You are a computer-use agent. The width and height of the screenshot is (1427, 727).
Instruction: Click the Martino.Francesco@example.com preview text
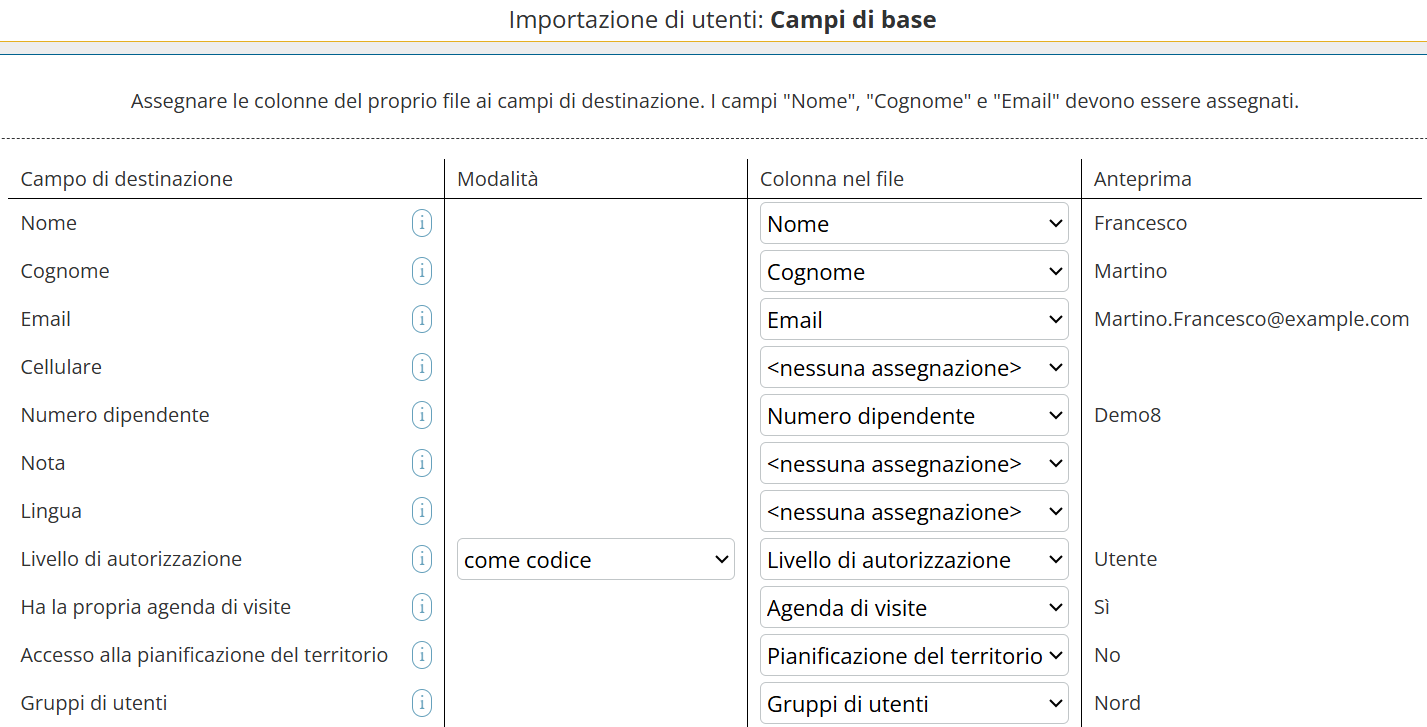(x=1251, y=319)
